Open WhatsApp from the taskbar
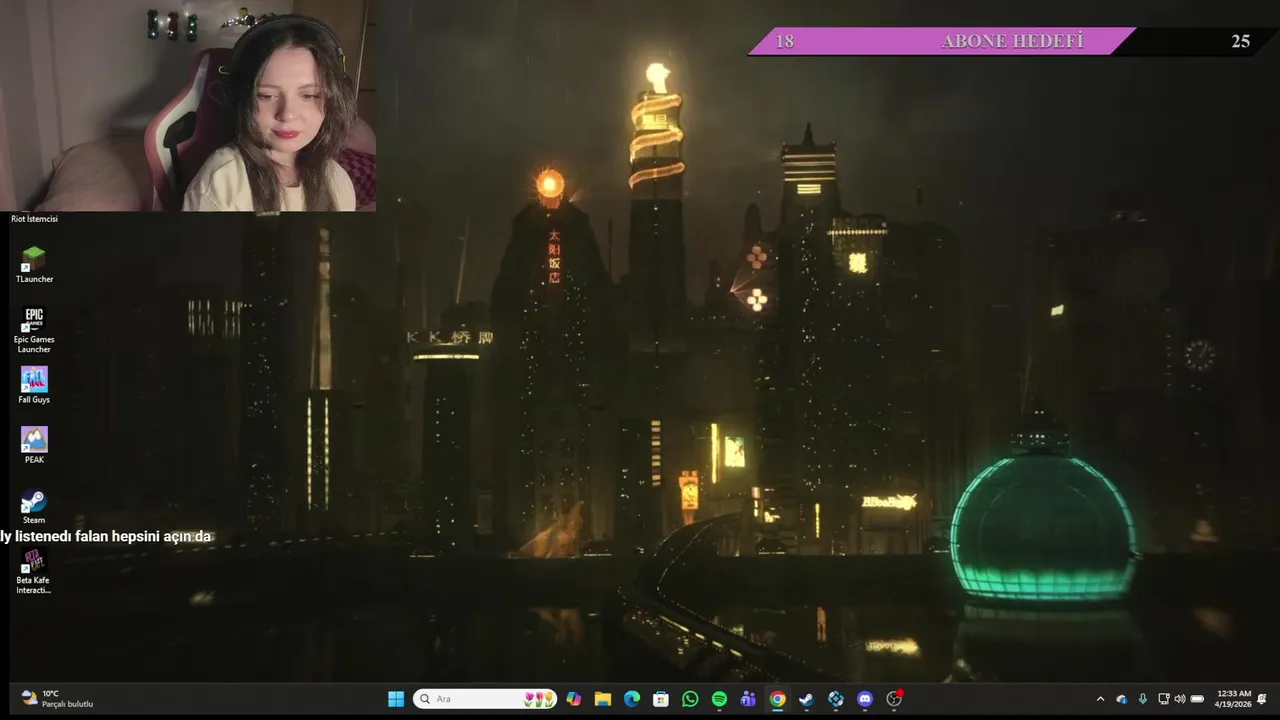The width and height of the screenshot is (1280, 720). (x=690, y=699)
